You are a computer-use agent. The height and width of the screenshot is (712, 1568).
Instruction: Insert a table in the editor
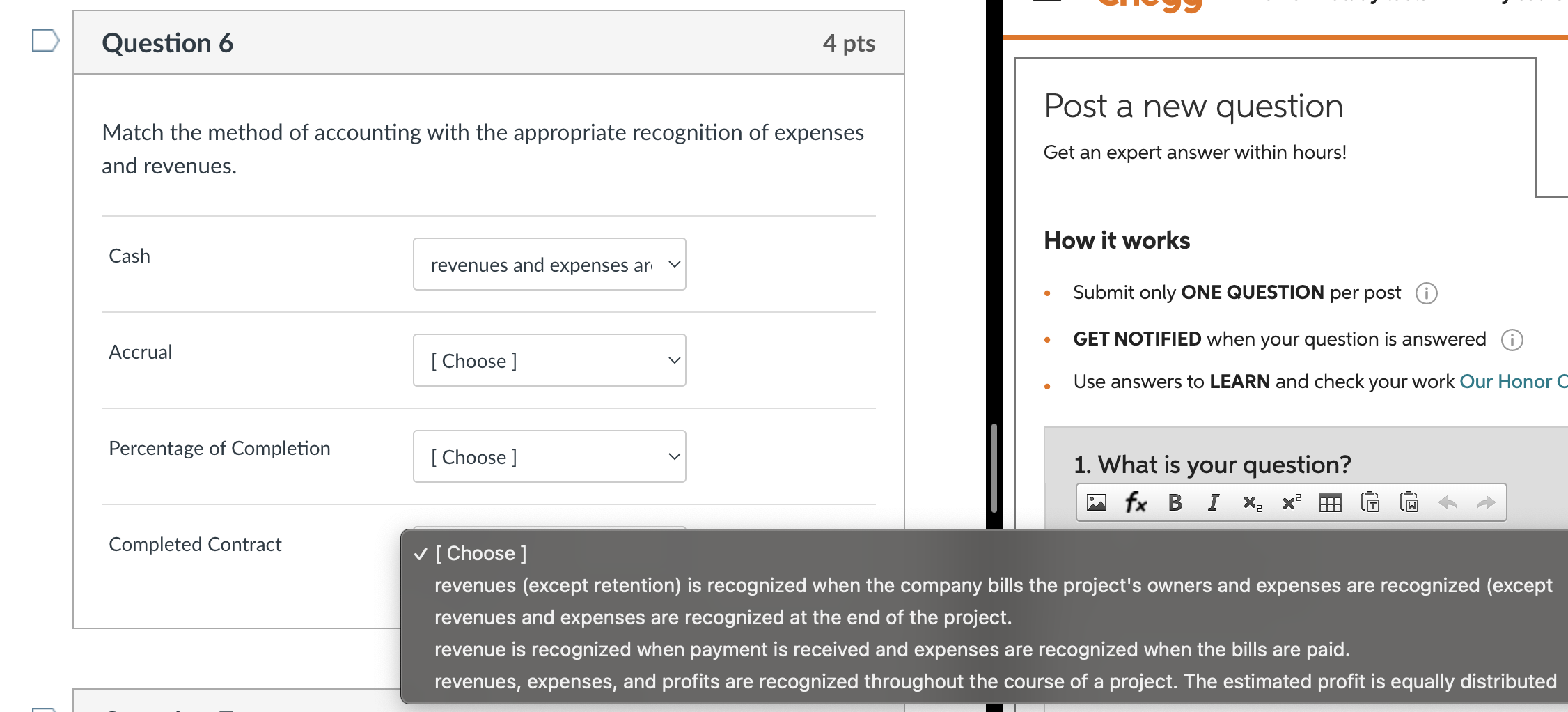coord(1331,502)
